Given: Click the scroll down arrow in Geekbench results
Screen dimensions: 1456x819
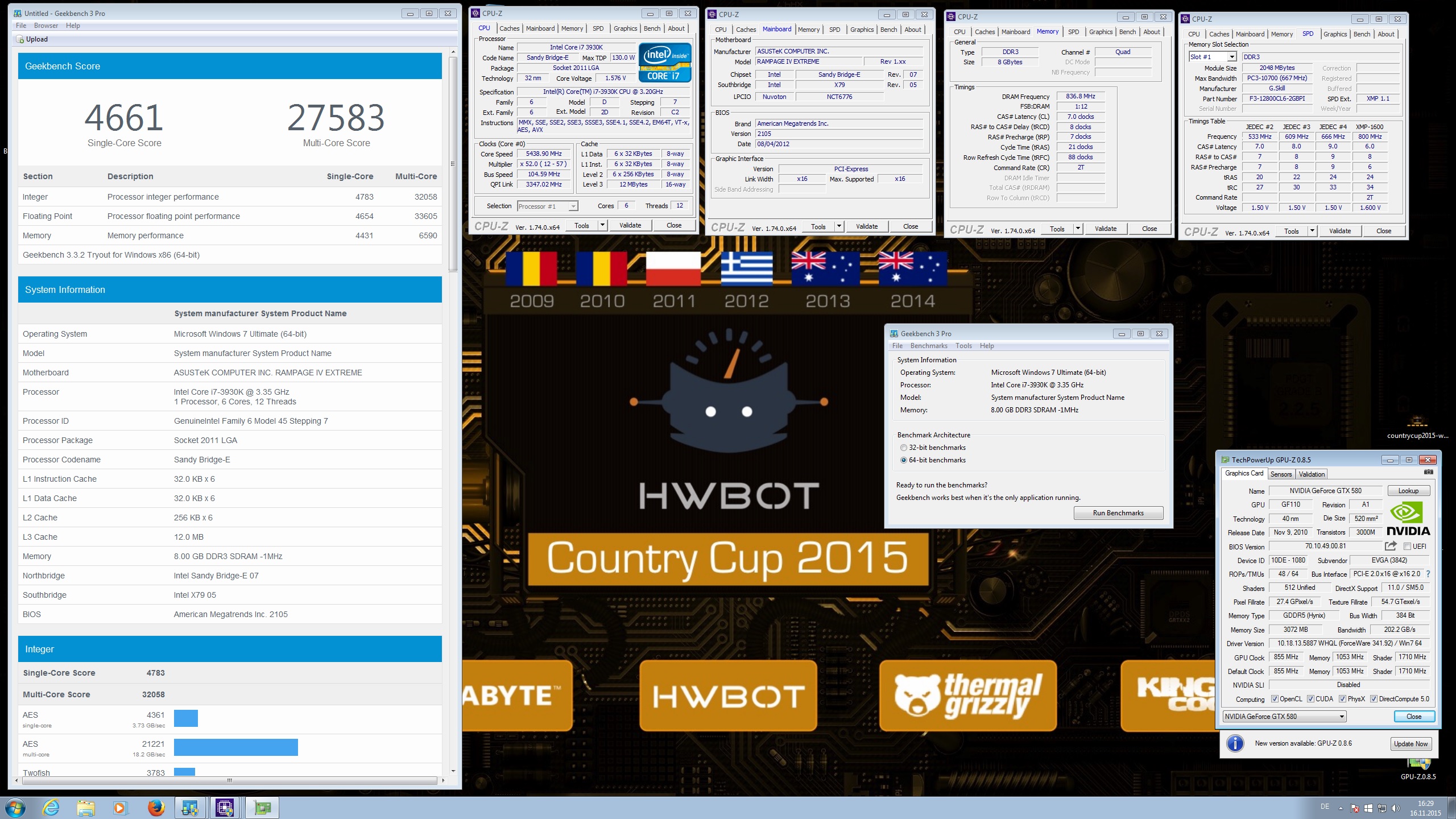Looking at the screenshot, I should (453, 771).
